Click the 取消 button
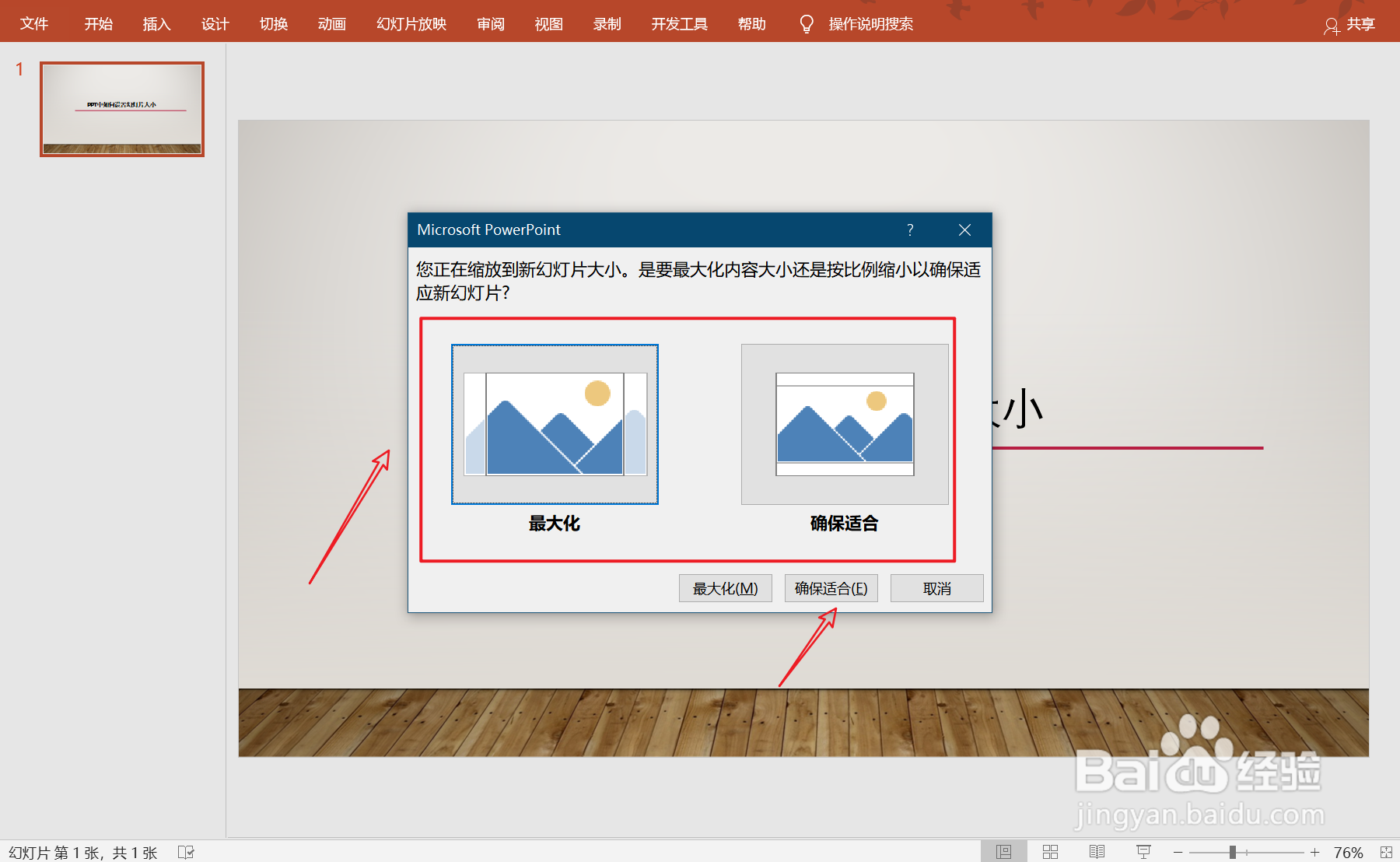The width and height of the screenshot is (1400, 862). (937, 588)
